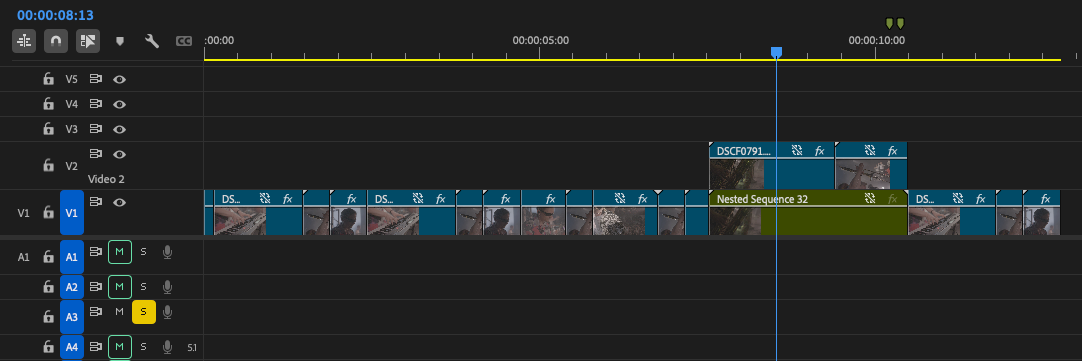Toggle V1 track targeting button
The image size is (1082, 361).
click(72, 213)
